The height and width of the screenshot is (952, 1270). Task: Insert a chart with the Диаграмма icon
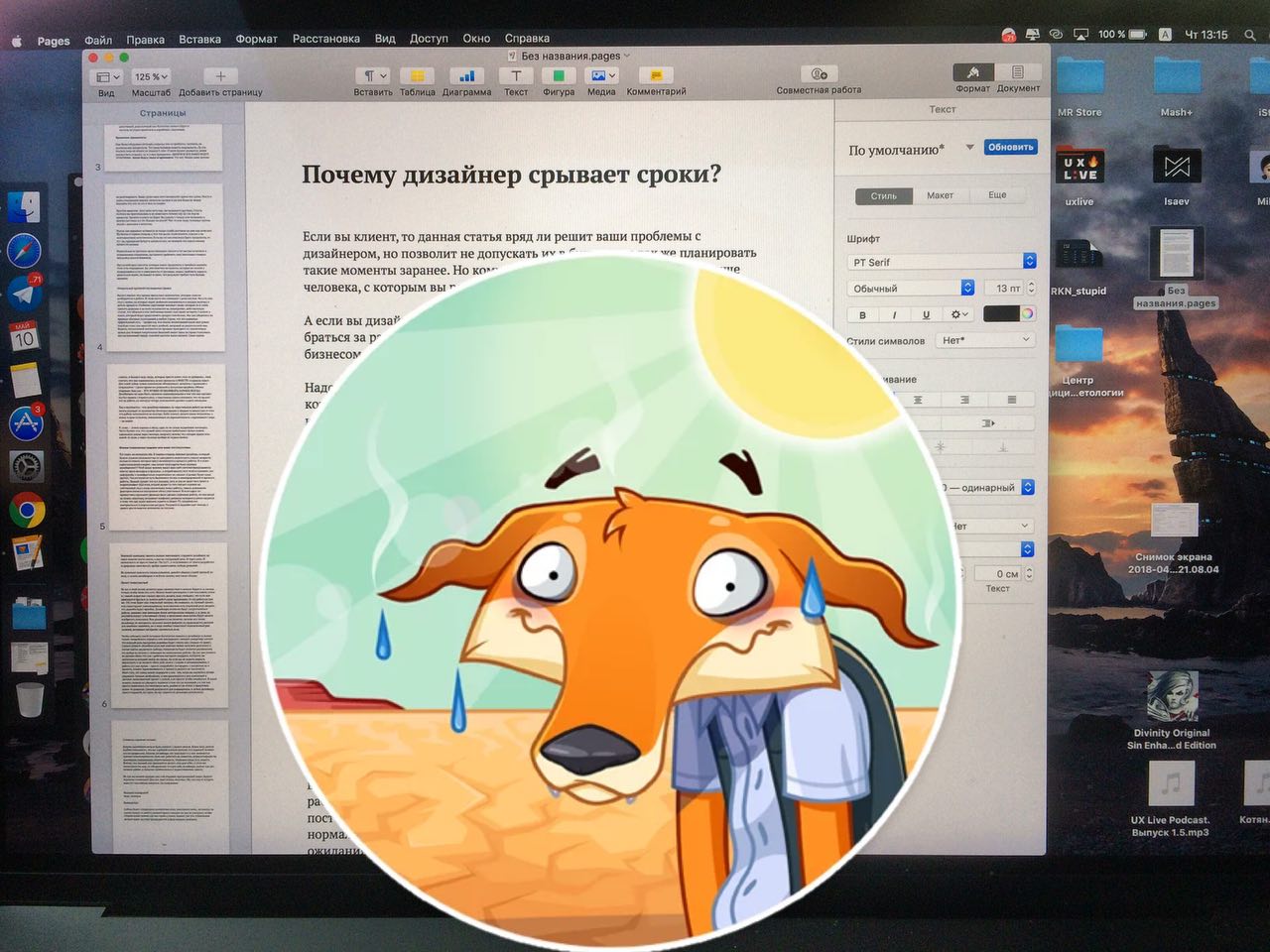466,75
